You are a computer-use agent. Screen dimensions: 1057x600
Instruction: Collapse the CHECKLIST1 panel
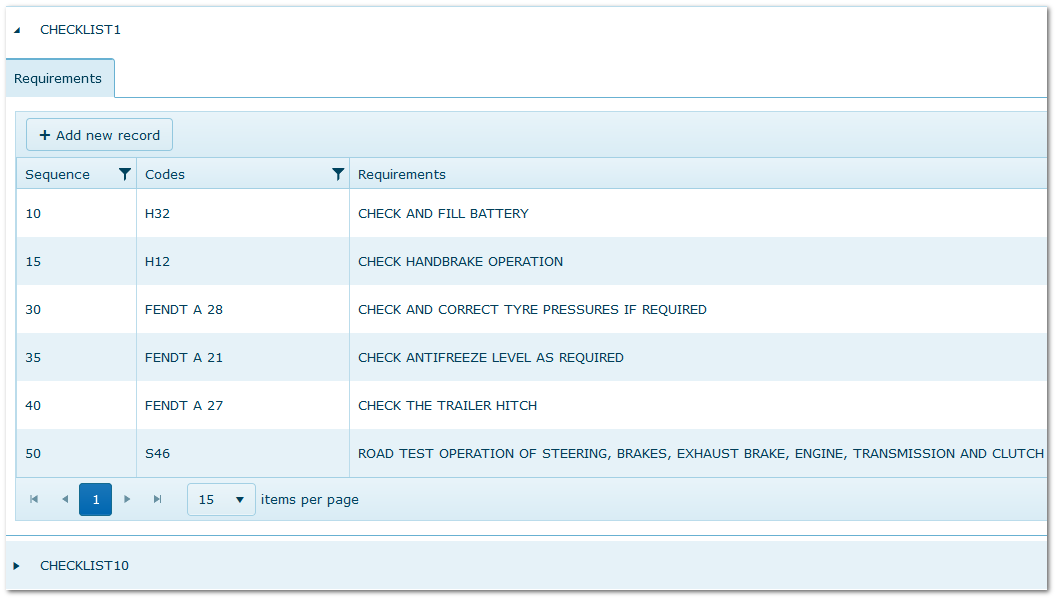click(17, 30)
